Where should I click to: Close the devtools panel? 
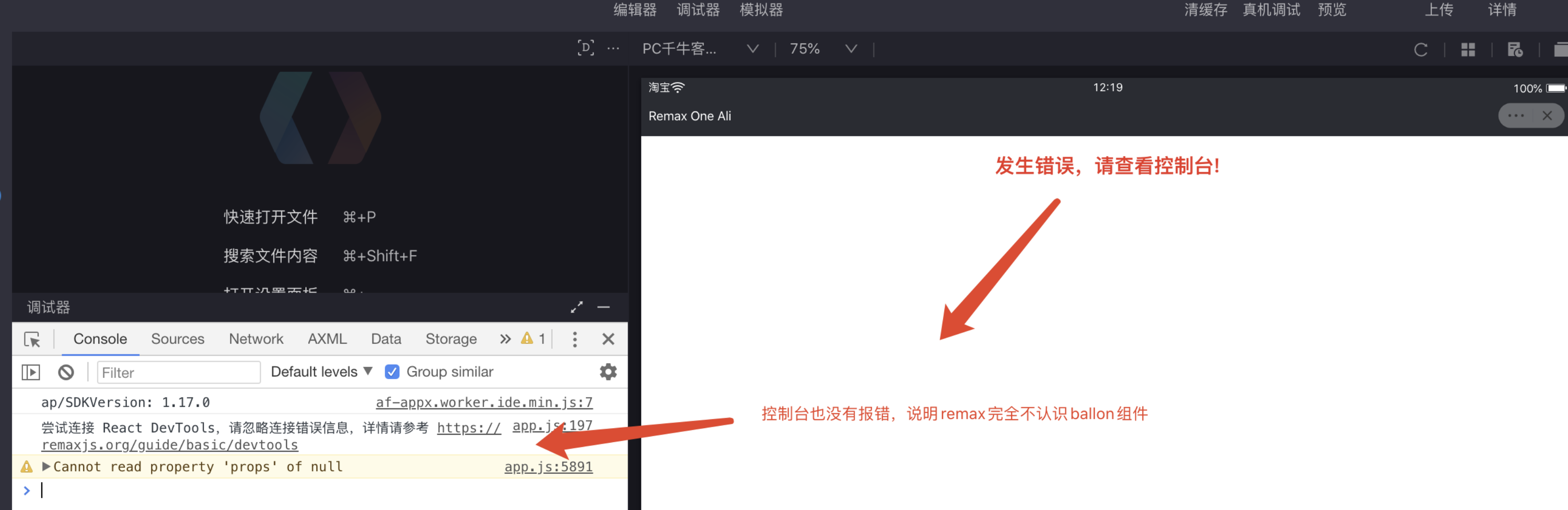(608, 339)
